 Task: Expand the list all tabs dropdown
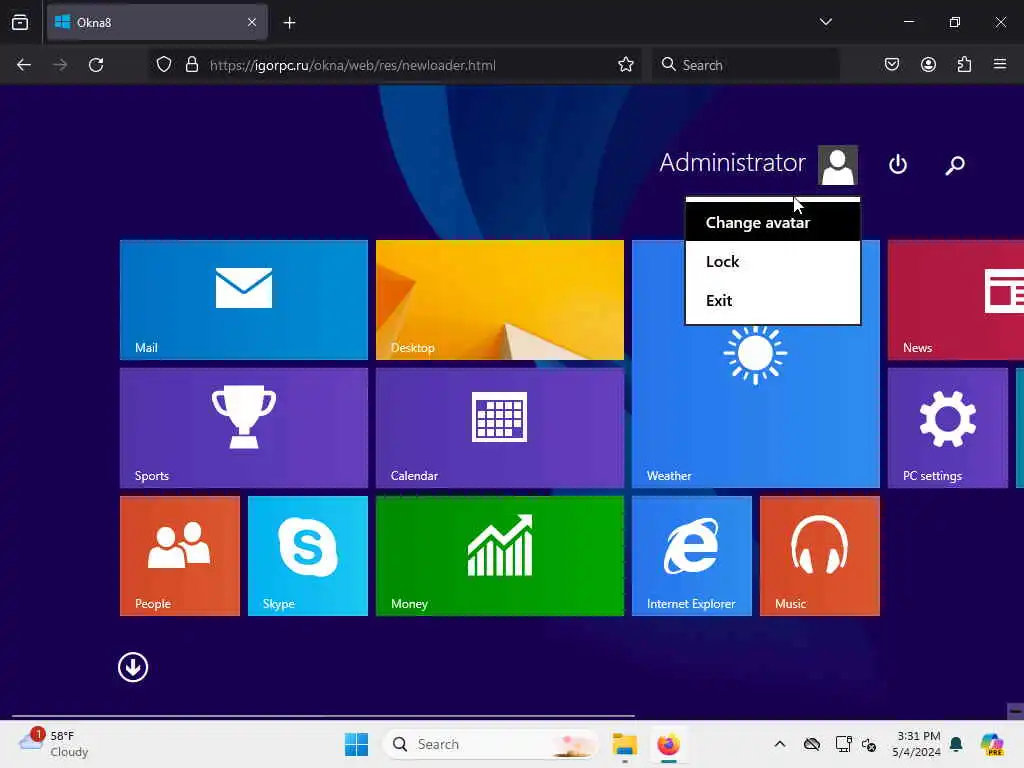pos(825,22)
